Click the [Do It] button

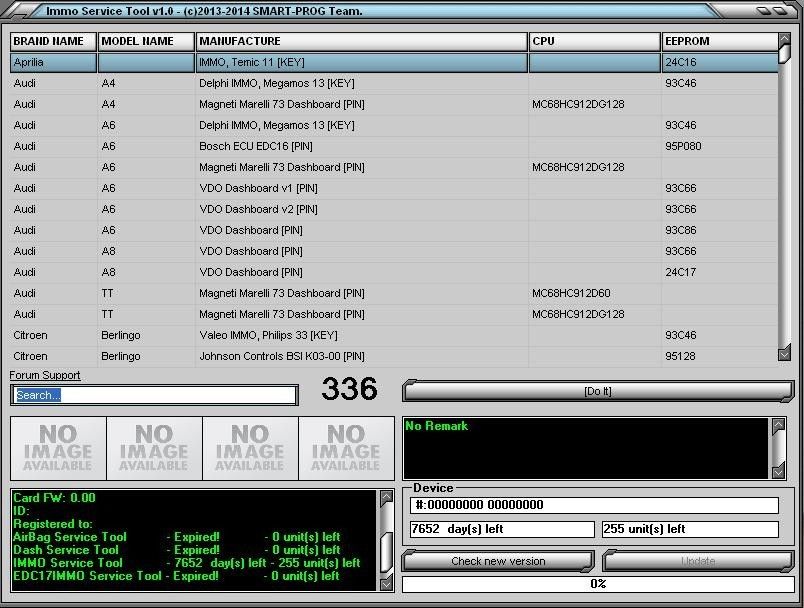pyautogui.click(x=598, y=392)
